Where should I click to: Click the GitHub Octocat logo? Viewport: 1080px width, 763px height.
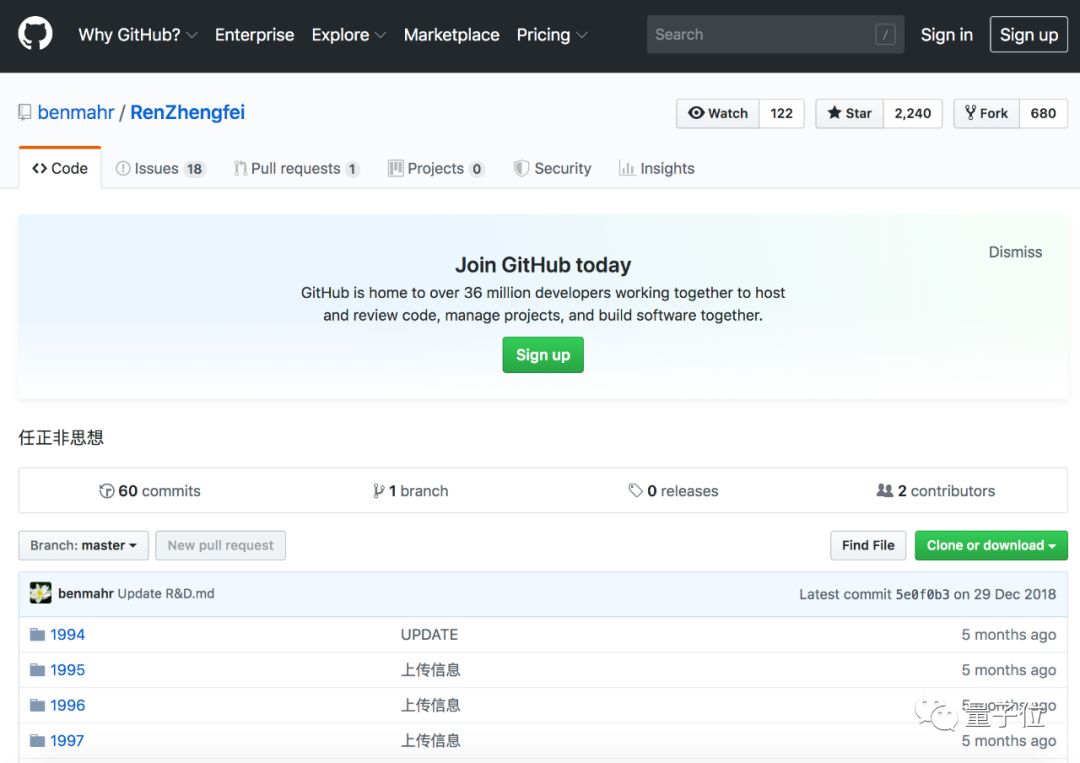tap(35, 34)
